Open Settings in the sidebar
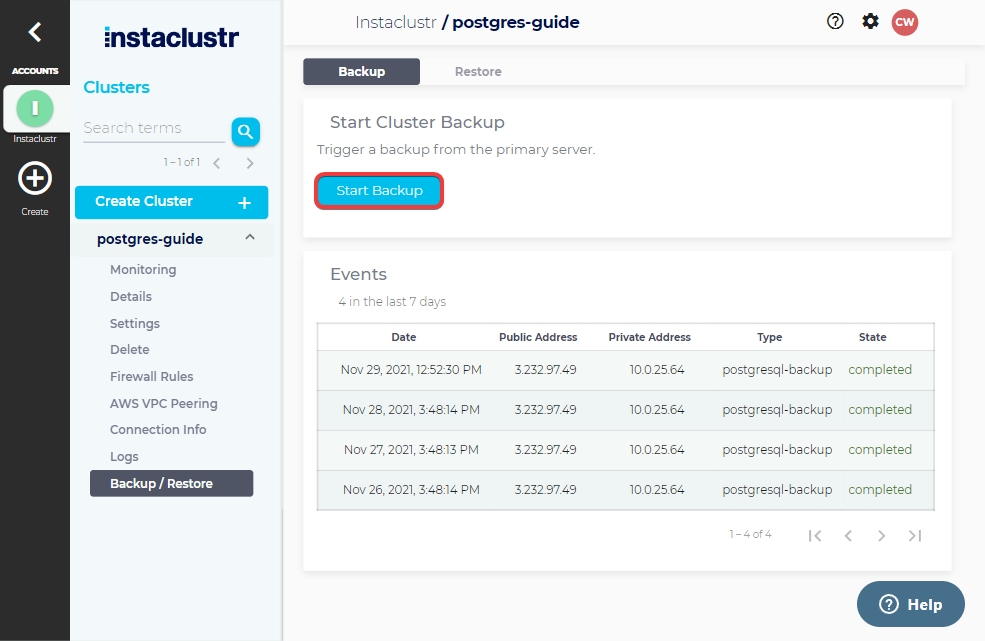Viewport: 985px width, 641px height. (134, 324)
